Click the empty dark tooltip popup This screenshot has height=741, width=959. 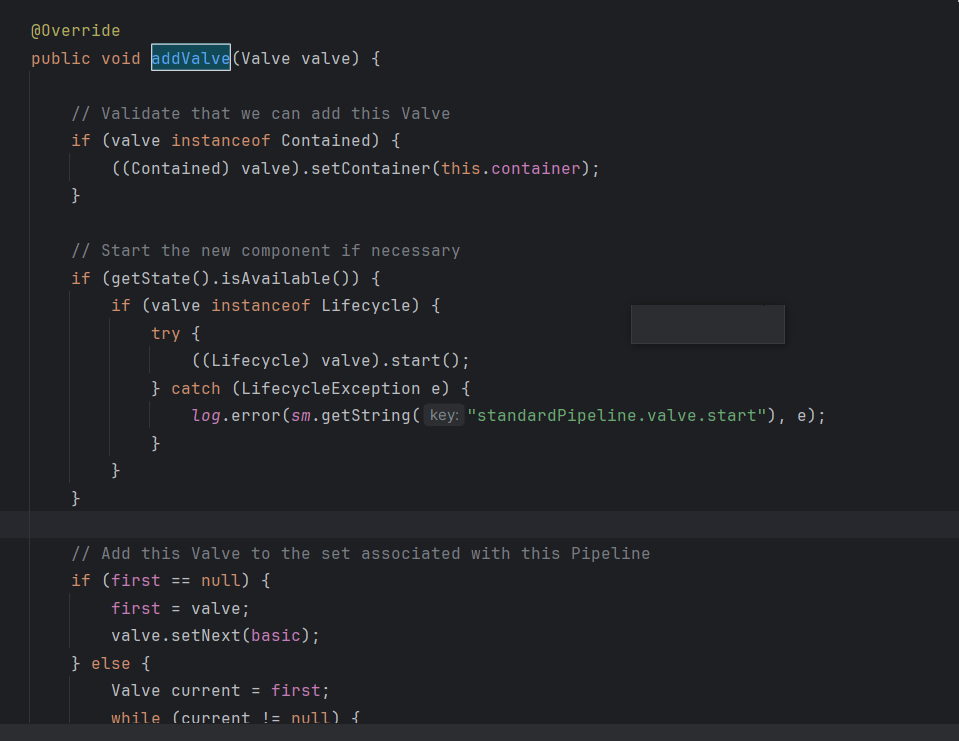pyautogui.click(x=707, y=325)
